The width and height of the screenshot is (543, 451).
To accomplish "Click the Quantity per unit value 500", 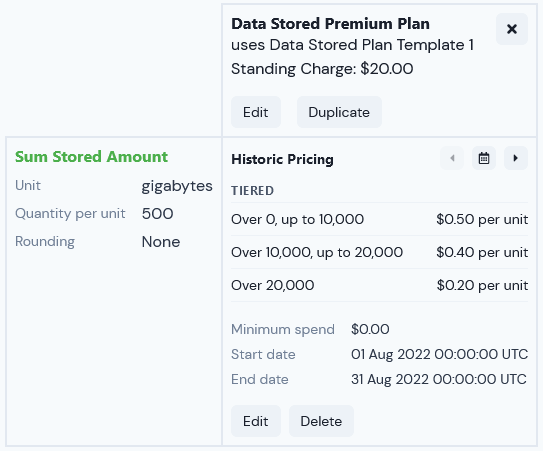I will pyautogui.click(x=158, y=214).
